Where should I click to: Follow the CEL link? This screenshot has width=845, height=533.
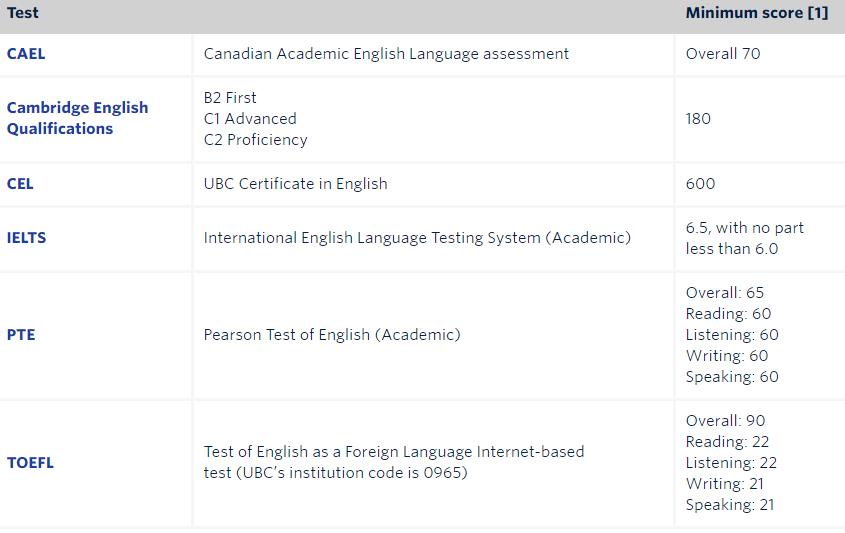pyautogui.click(x=20, y=184)
